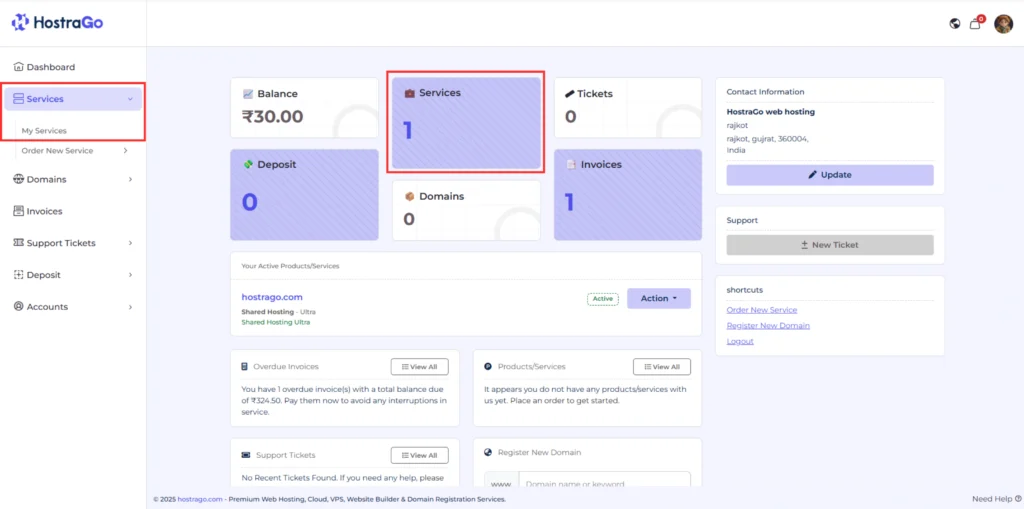This screenshot has height=509, width=1024.
Task: Open the Balance ₹30.00 card
Action: pos(304,108)
